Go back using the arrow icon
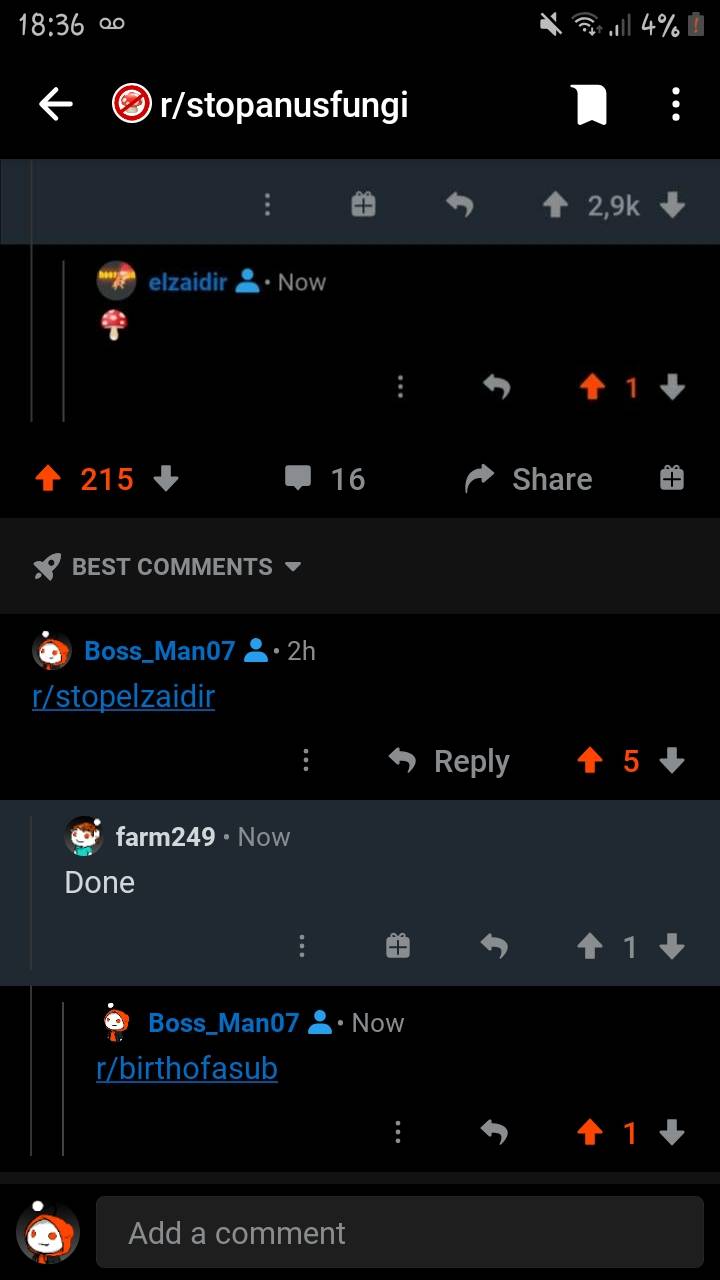 (56, 104)
